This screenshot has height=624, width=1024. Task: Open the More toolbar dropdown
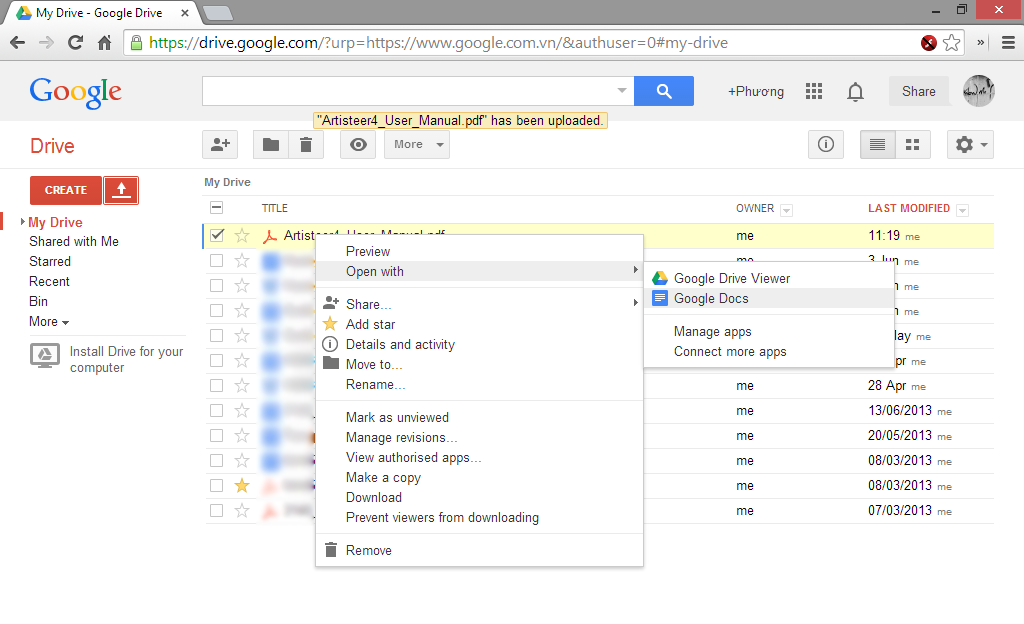pos(417,144)
